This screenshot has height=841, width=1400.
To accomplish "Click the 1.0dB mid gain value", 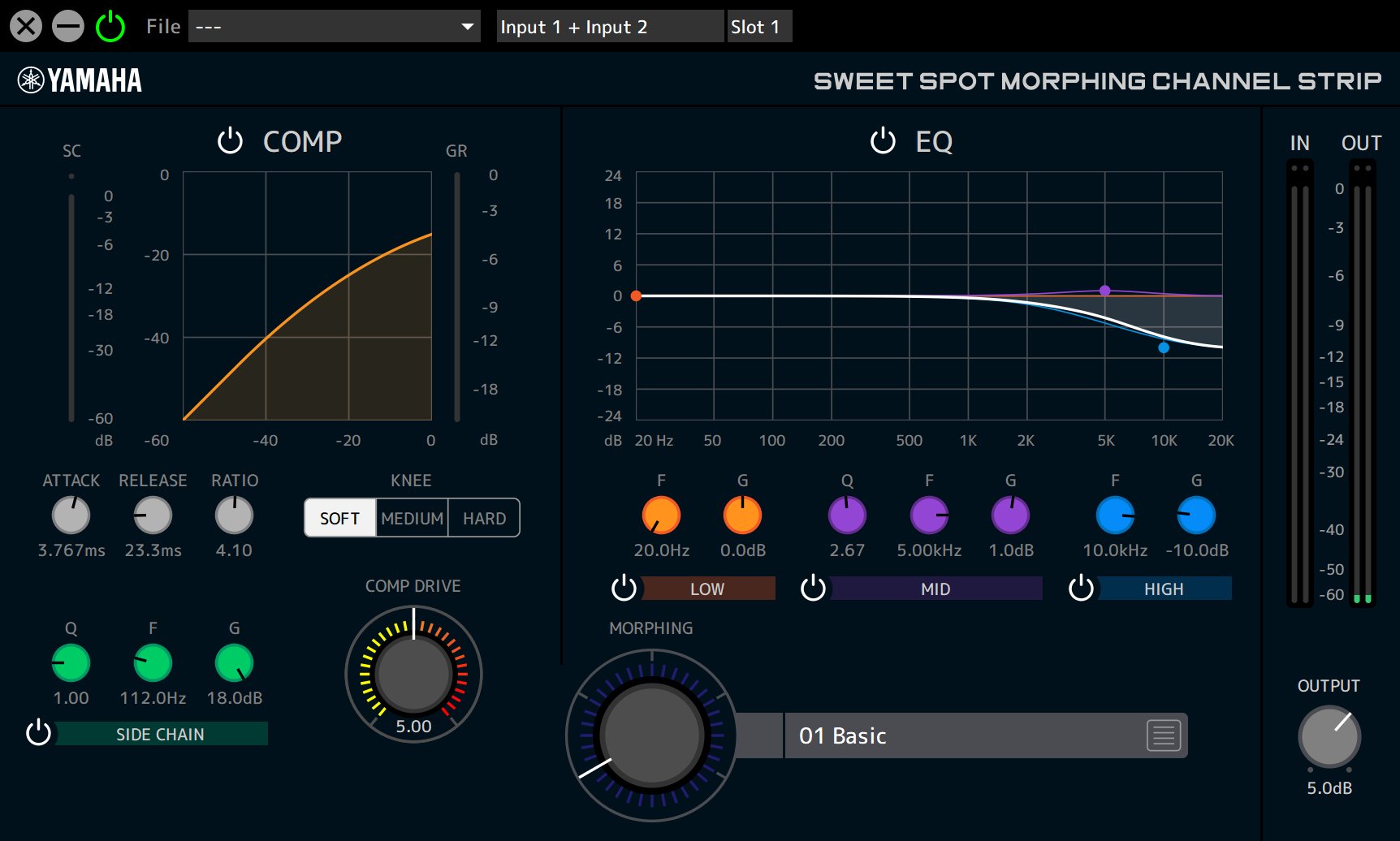I will [1011, 550].
